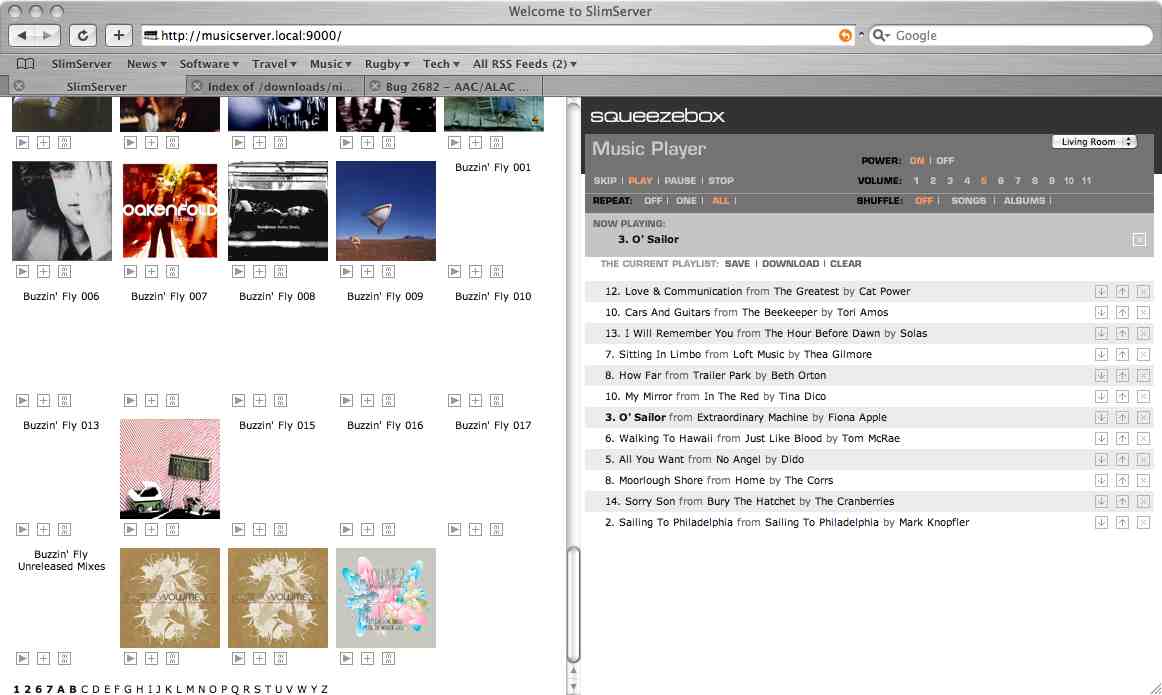Switch to the Index of /downloads tab
Viewport: 1162px width, 695px height.
[280, 87]
